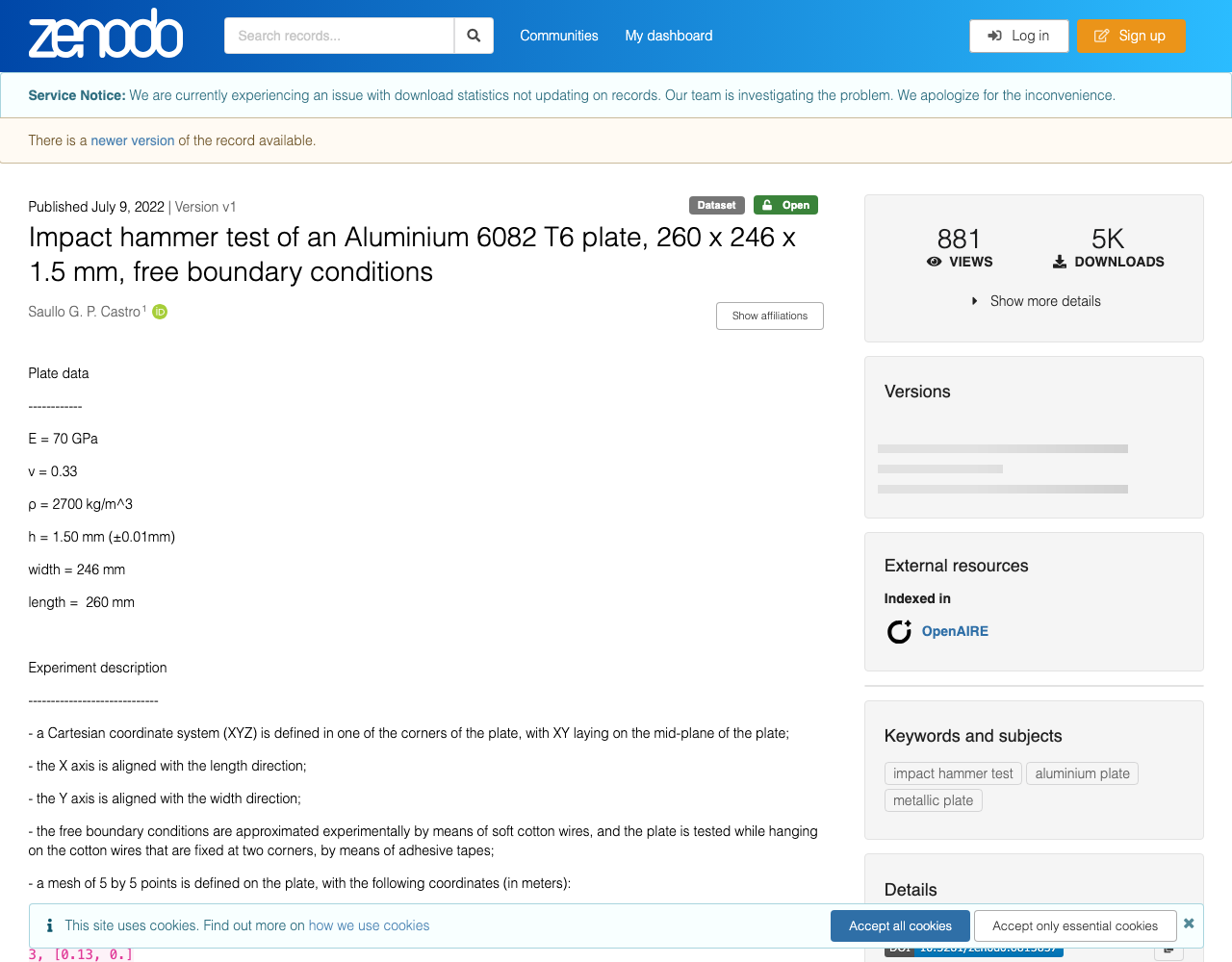Open the how we use cookies link
Screen dimensions: 1232x962
(369, 925)
